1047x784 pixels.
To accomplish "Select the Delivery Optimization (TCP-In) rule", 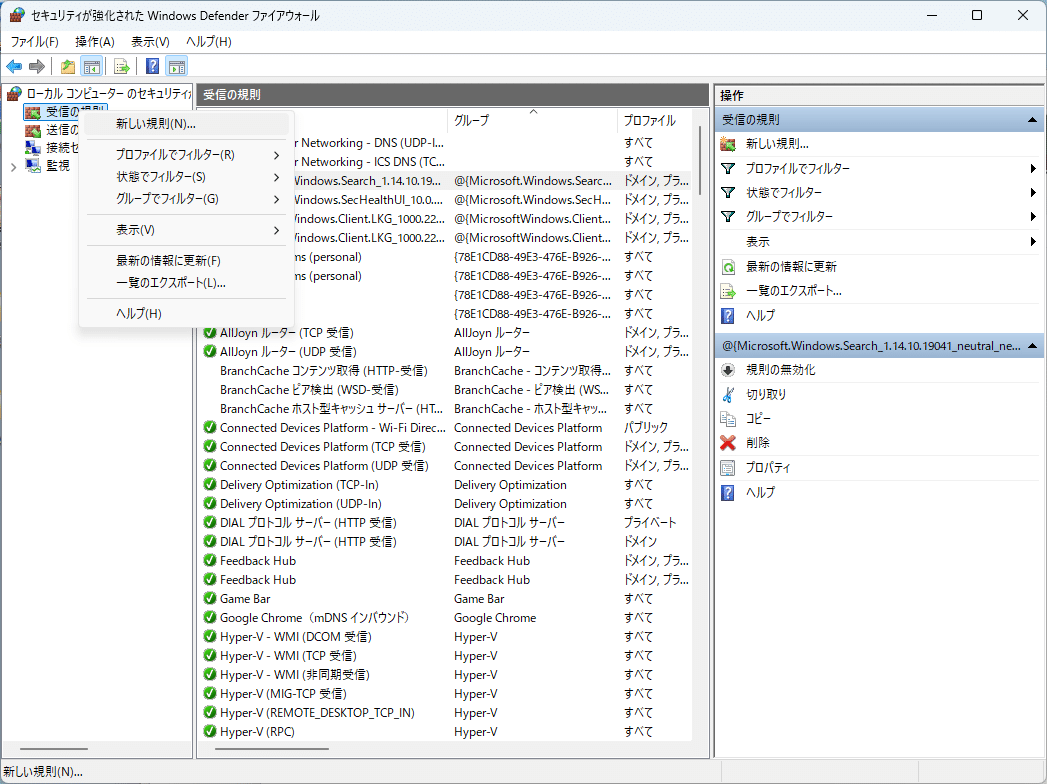I will tap(446, 485).
